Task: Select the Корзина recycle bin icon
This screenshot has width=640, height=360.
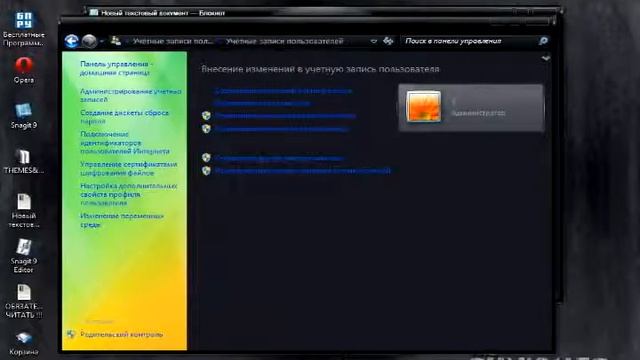Action: click(24, 344)
